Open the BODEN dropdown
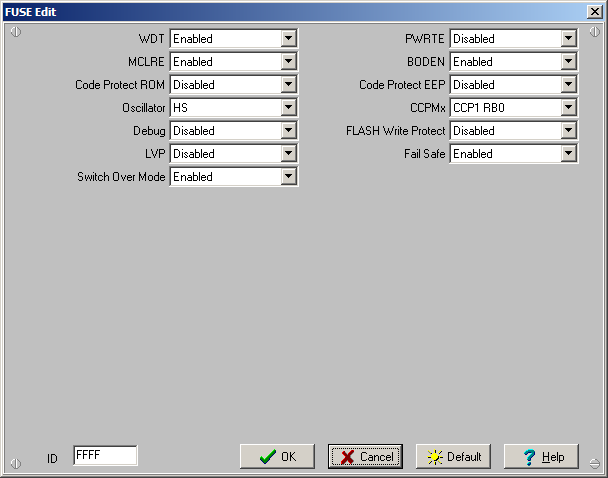The height and width of the screenshot is (478, 608). (x=568, y=62)
